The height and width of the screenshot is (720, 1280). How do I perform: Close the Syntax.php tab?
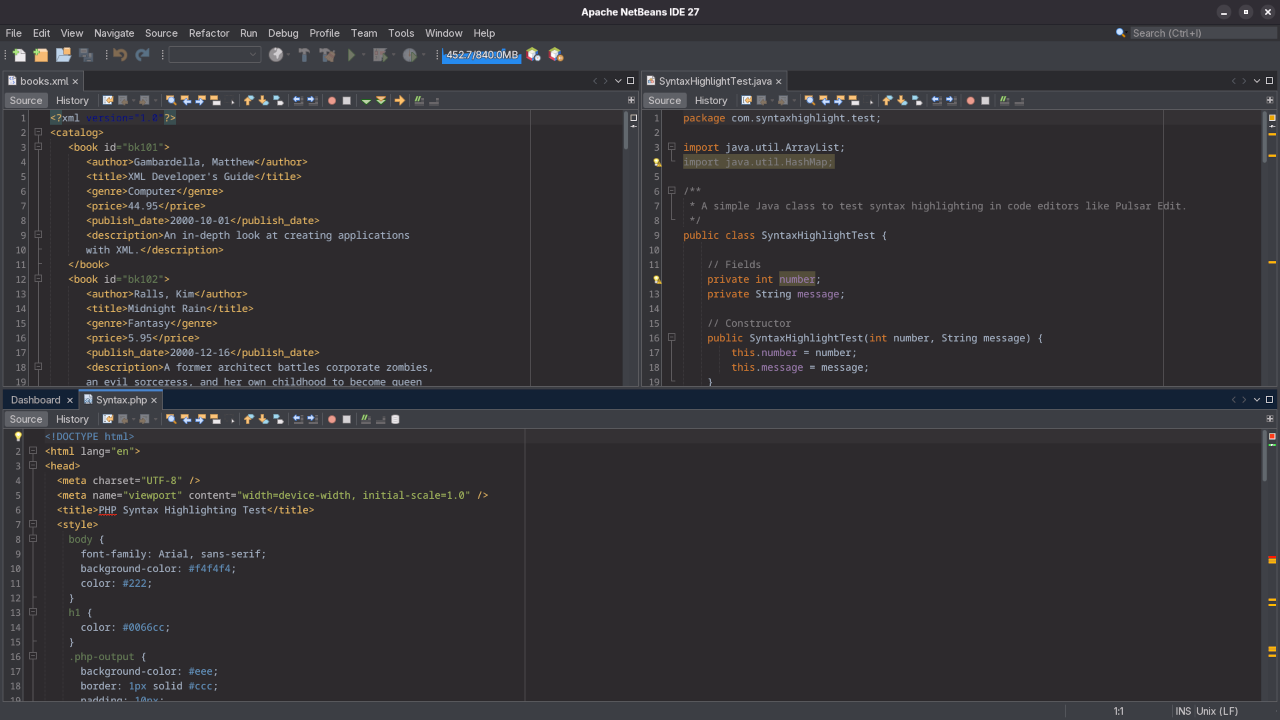154,400
